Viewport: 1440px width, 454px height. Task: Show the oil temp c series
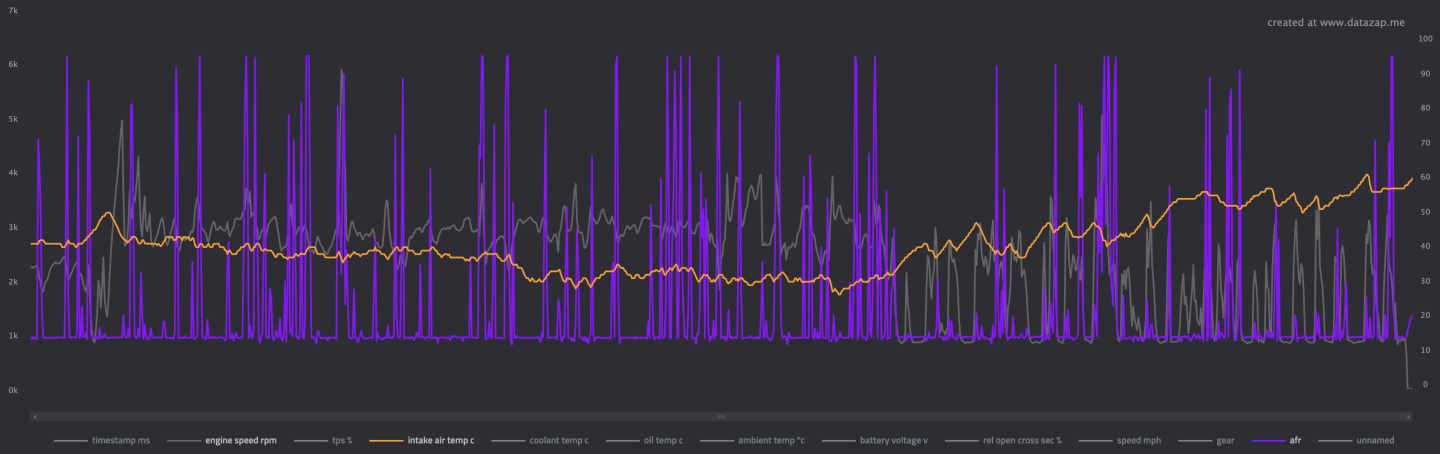tap(644, 440)
